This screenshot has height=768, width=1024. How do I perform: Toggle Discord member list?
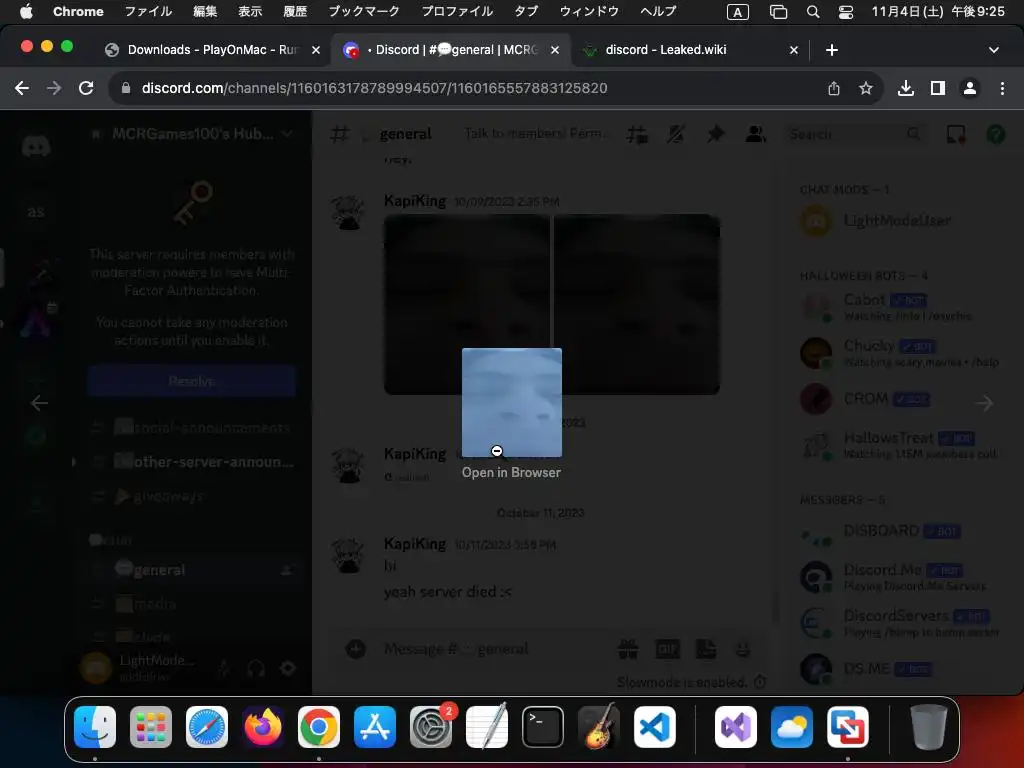click(756, 135)
